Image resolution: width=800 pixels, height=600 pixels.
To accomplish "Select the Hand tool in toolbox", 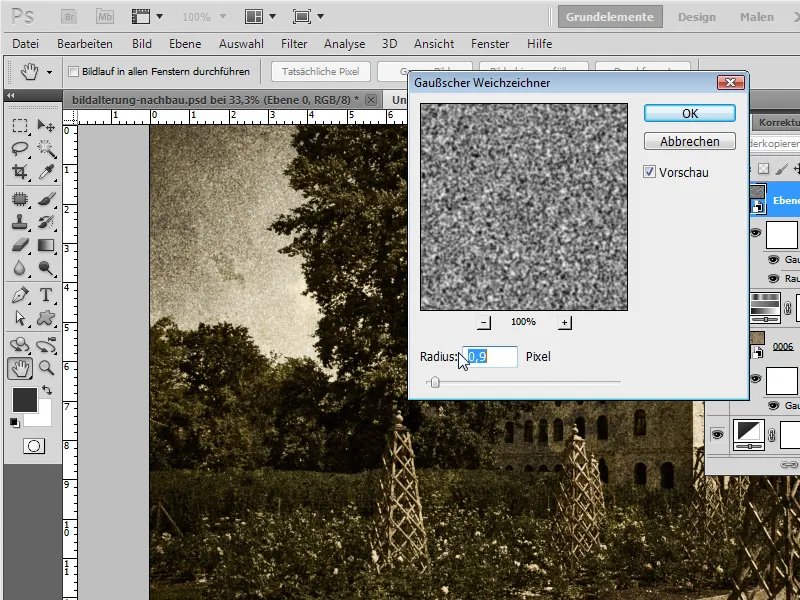I will point(20,368).
